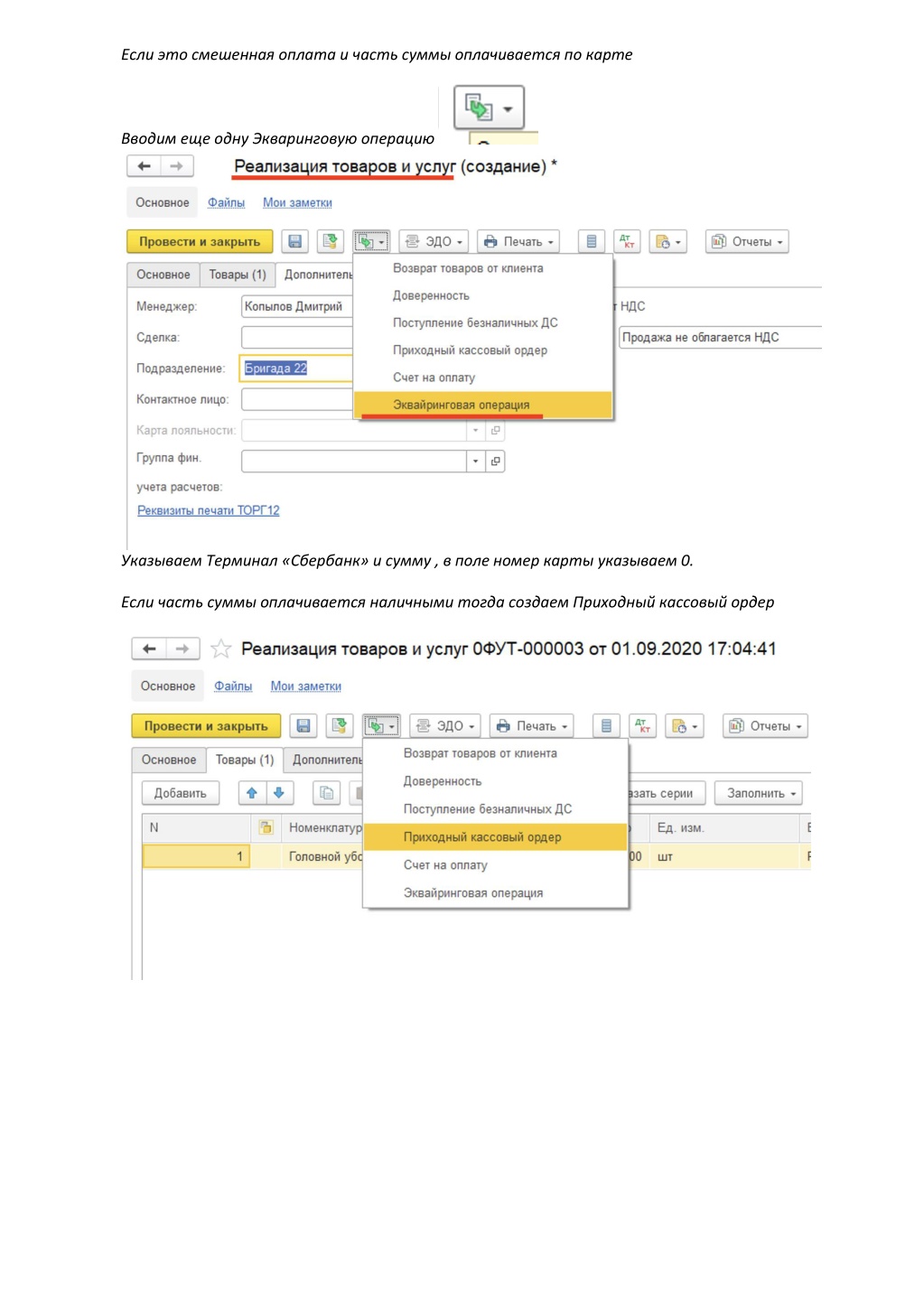Open Мои заметки in the ОФУТ-000003 document

click(306, 686)
